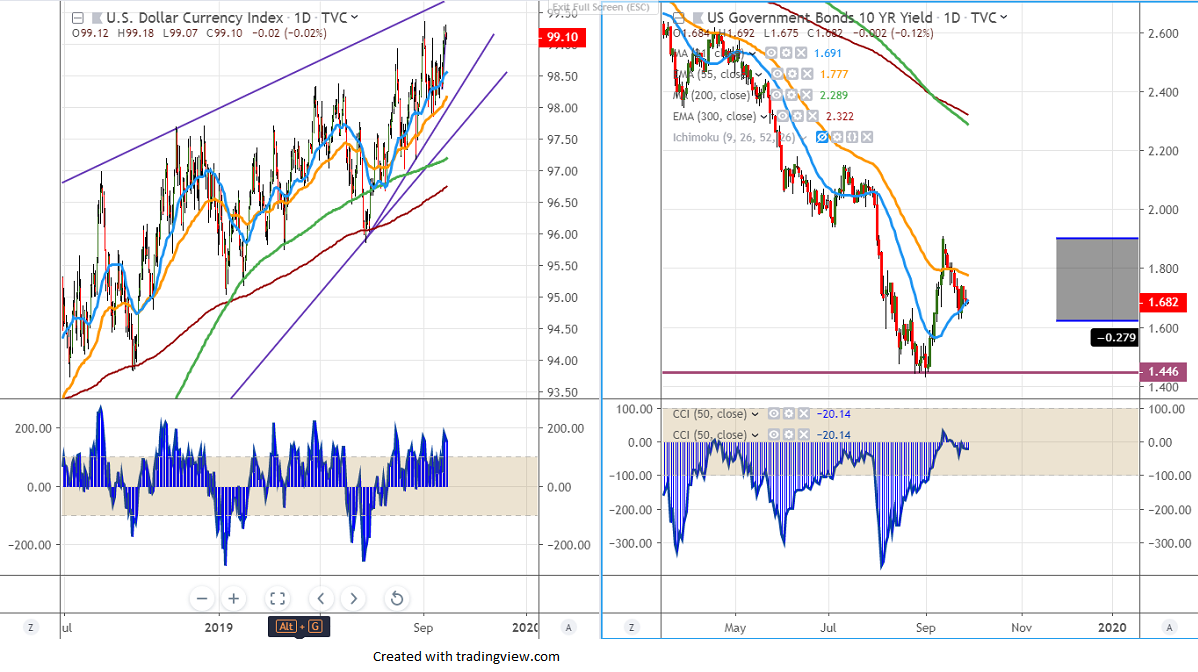Image resolution: width=1198 pixels, height=672 pixels.
Task: Open settings for the second CCI indicator row
Action: tap(788, 435)
